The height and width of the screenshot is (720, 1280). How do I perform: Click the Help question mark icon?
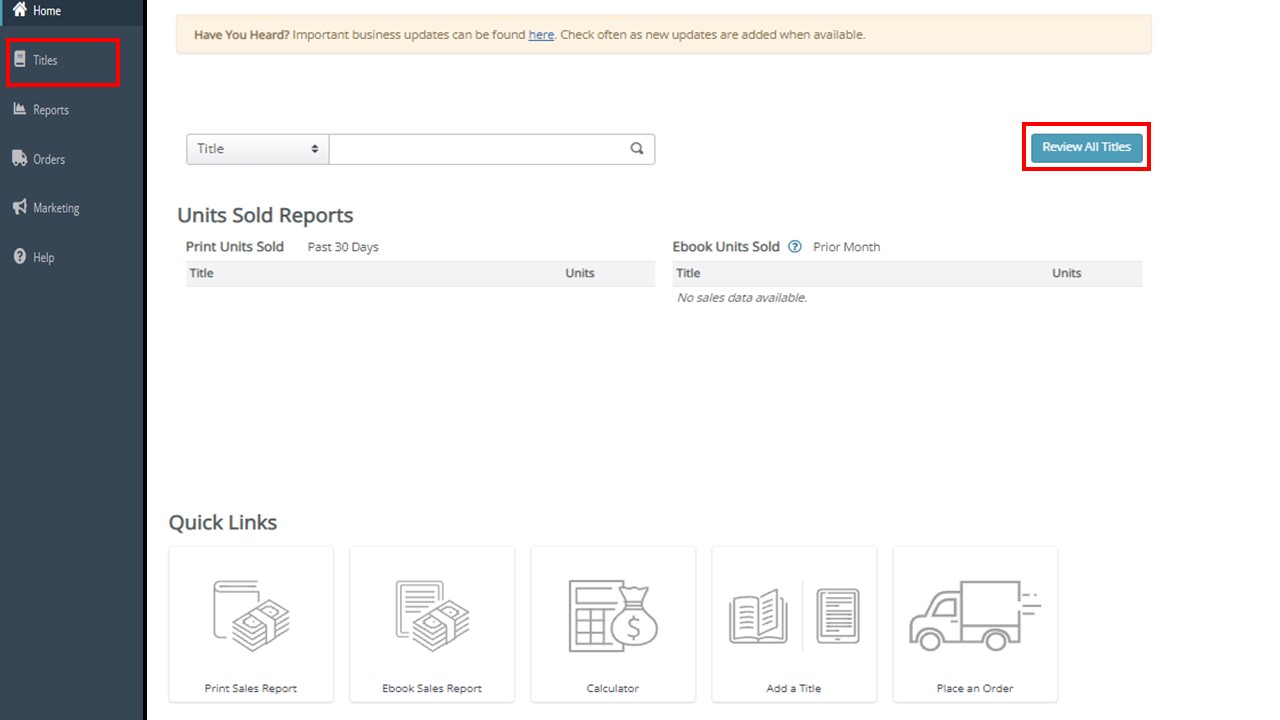click(20, 257)
